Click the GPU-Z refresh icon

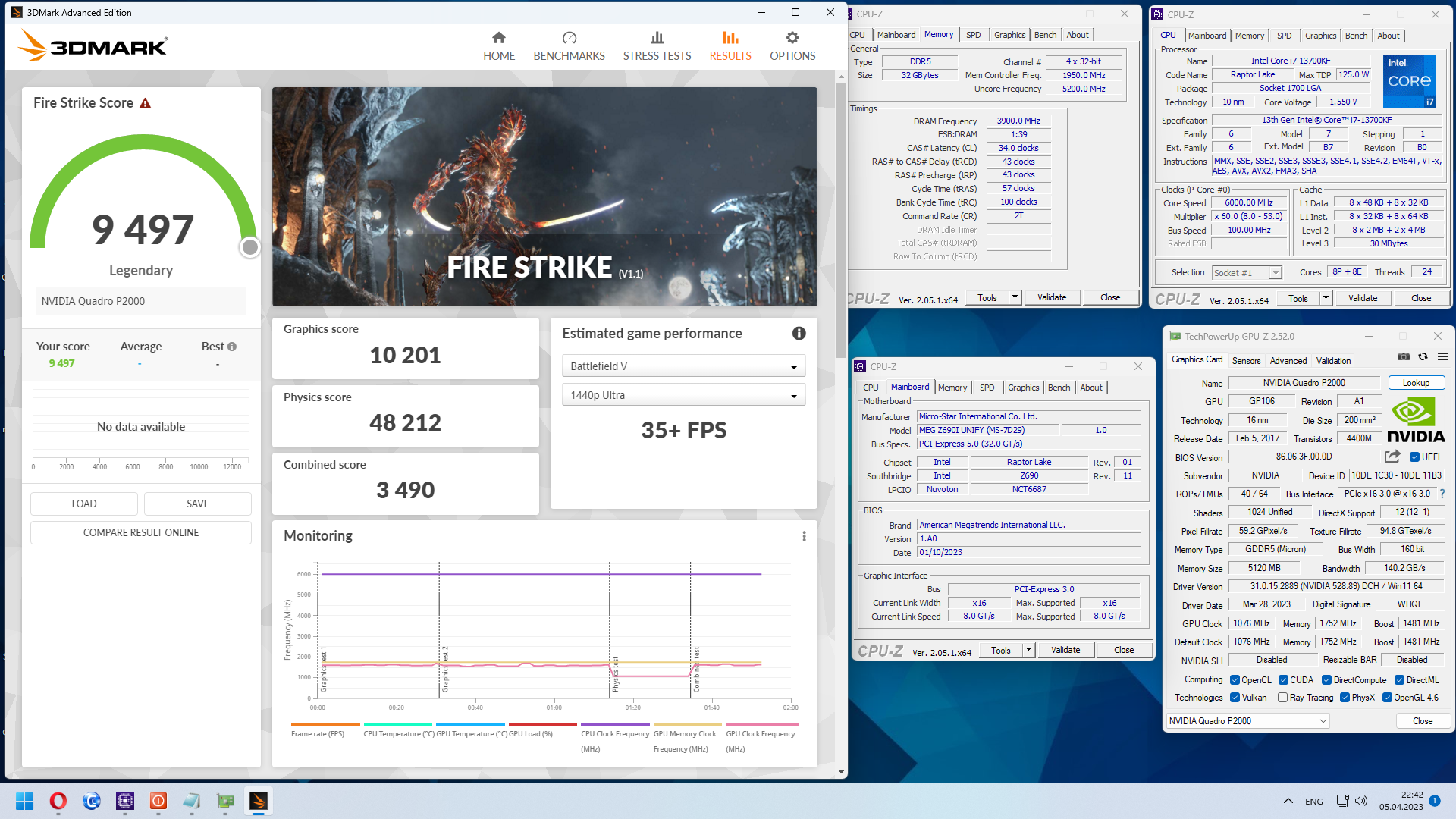click(1423, 356)
